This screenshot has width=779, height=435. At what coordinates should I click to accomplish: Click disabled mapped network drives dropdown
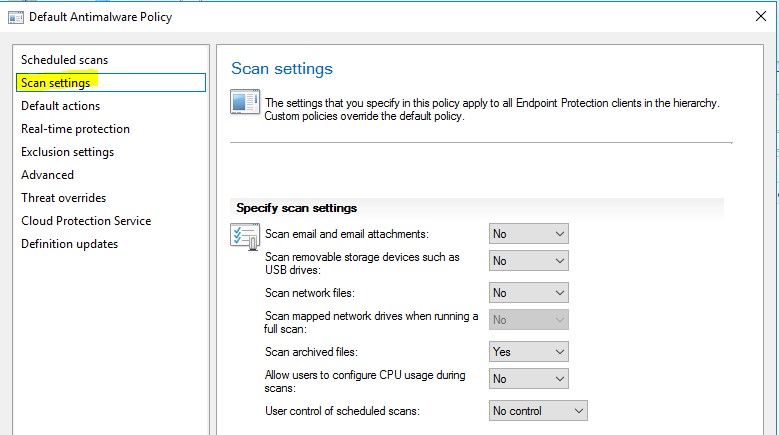[x=528, y=320]
